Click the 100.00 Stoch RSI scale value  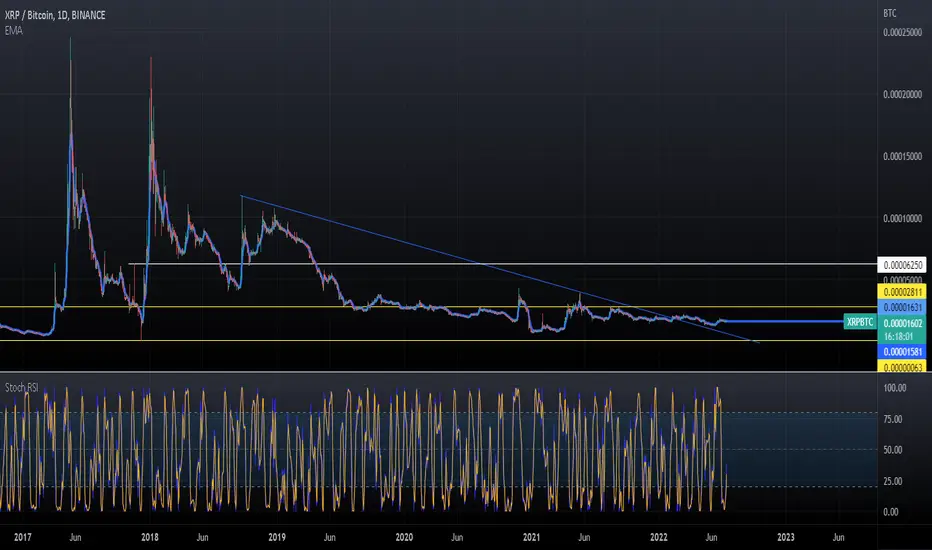click(895, 388)
